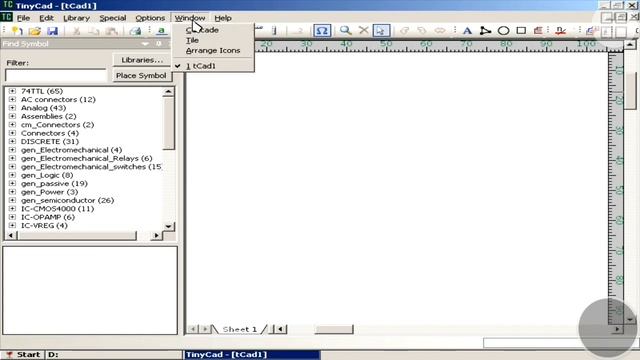Choose Cascade from the Window menu
The image size is (640, 360).
point(202,30)
